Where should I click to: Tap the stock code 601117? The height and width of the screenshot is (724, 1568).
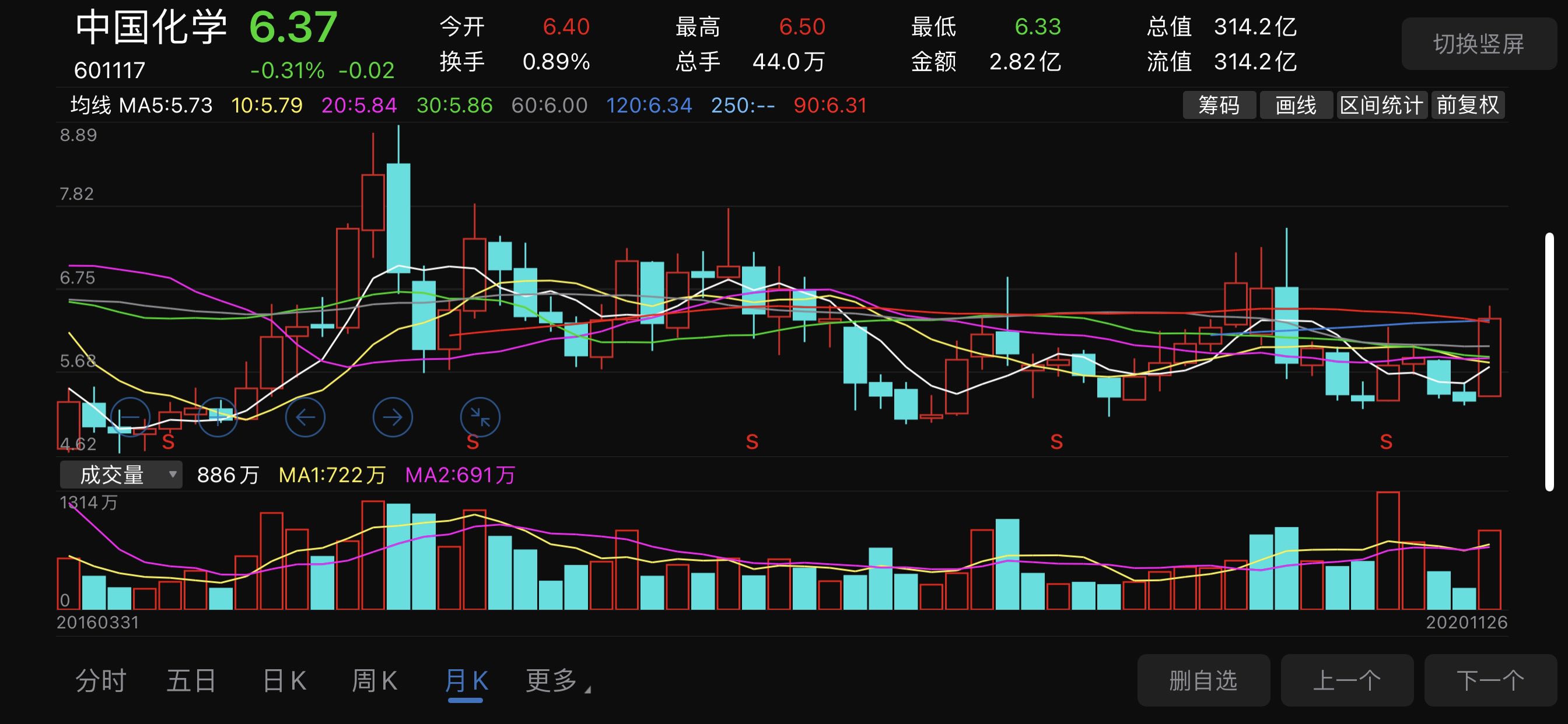point(110,71)
